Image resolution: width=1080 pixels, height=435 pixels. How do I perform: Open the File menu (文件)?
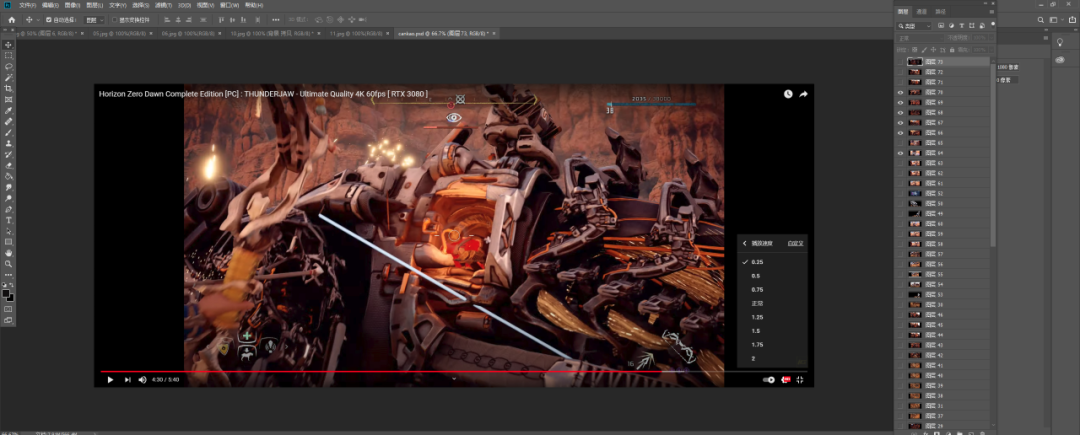(28, 5)
